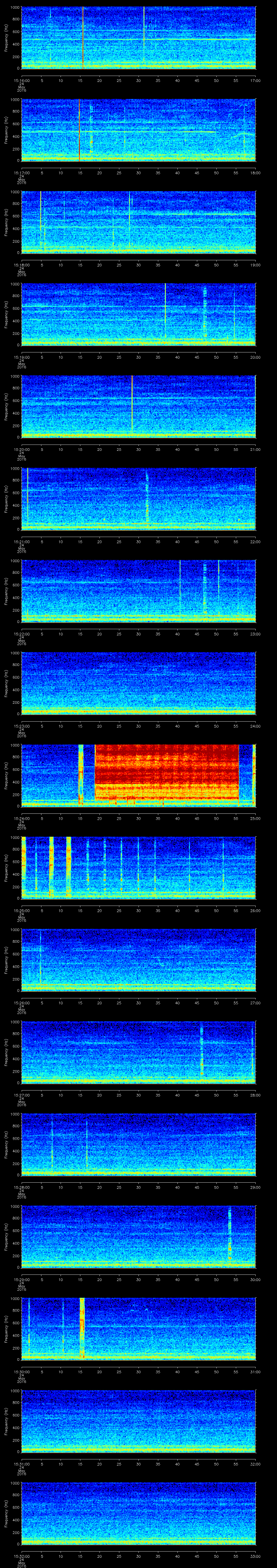This screenshot has width=277, height=1568.
Task: Open the spectrogram panel starting at 15:19:00
Action: 138,314
